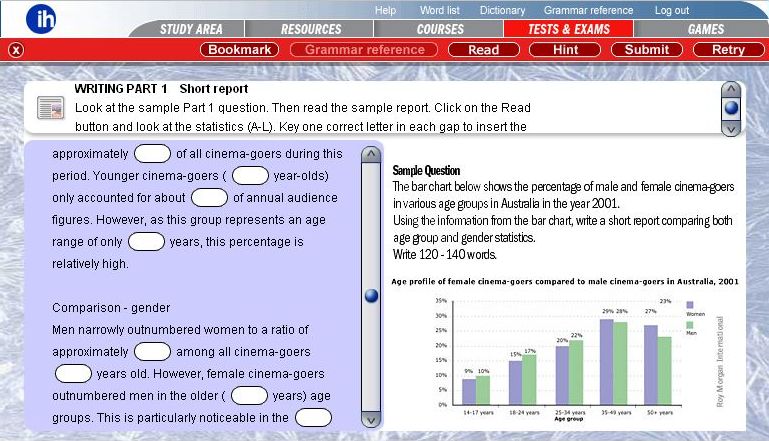Switch to the GAMES tab
The height and width of the screenshot is (441, 769).
(x=705, y=29)
